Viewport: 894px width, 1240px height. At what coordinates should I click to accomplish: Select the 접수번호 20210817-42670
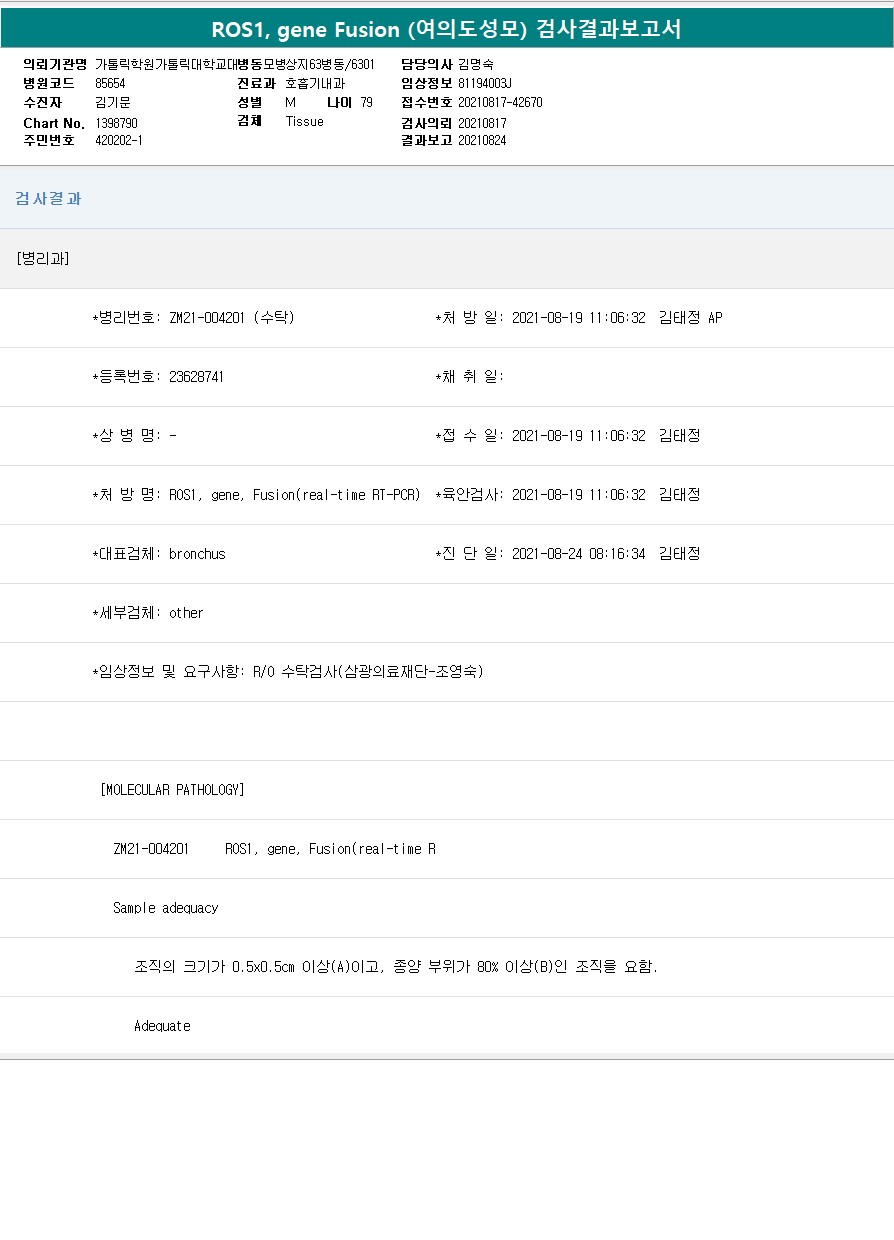pos(500,102)
